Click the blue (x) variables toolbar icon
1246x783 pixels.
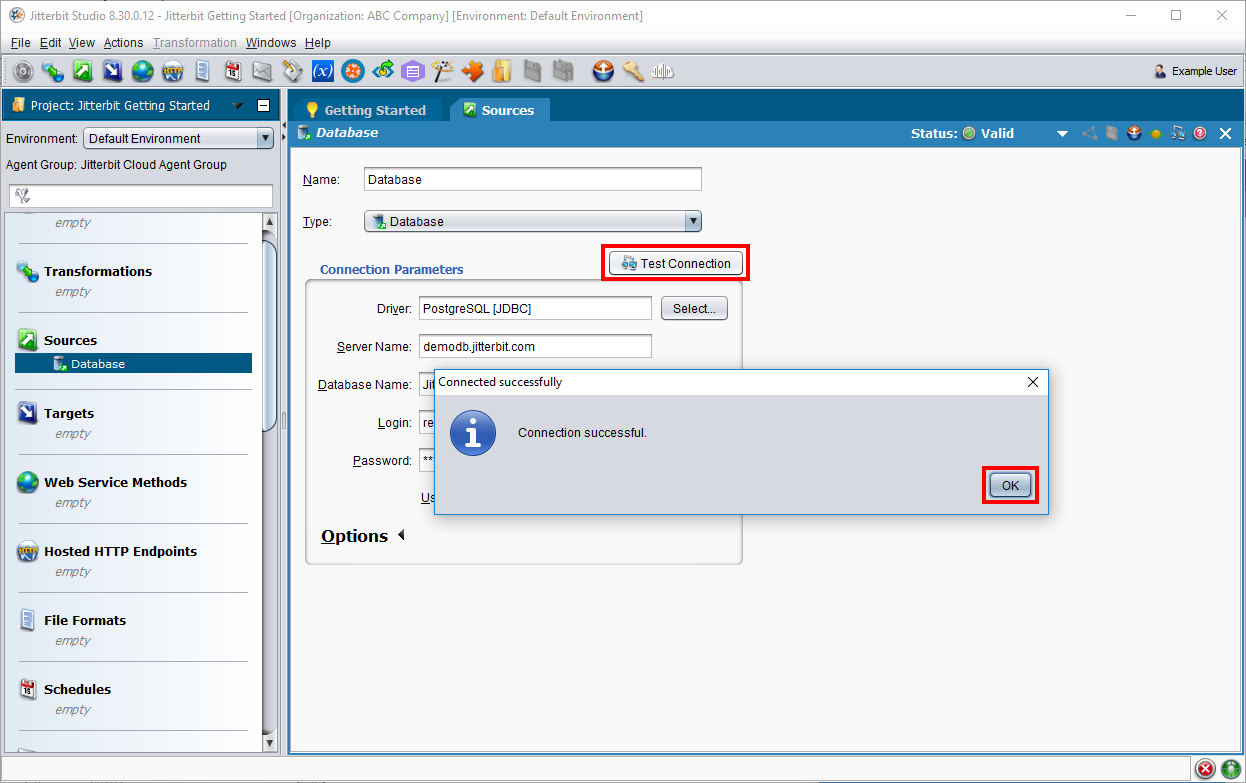click(322, 71)
